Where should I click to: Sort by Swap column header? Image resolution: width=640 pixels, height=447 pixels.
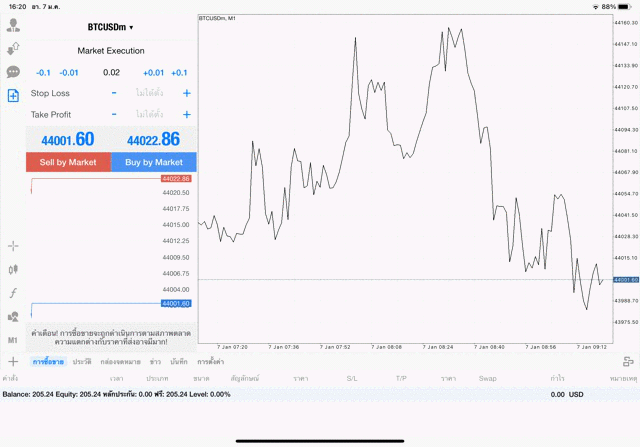point(487,378)
